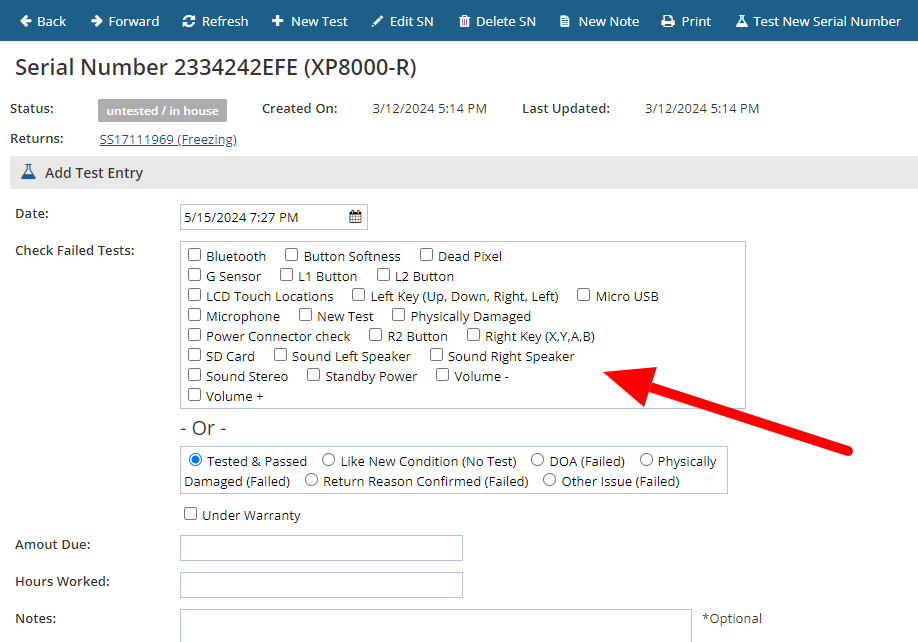The height and width of the screenshot is (642, 918).
Task: Open the date picker calendar icon
Action: coord(355,217)
